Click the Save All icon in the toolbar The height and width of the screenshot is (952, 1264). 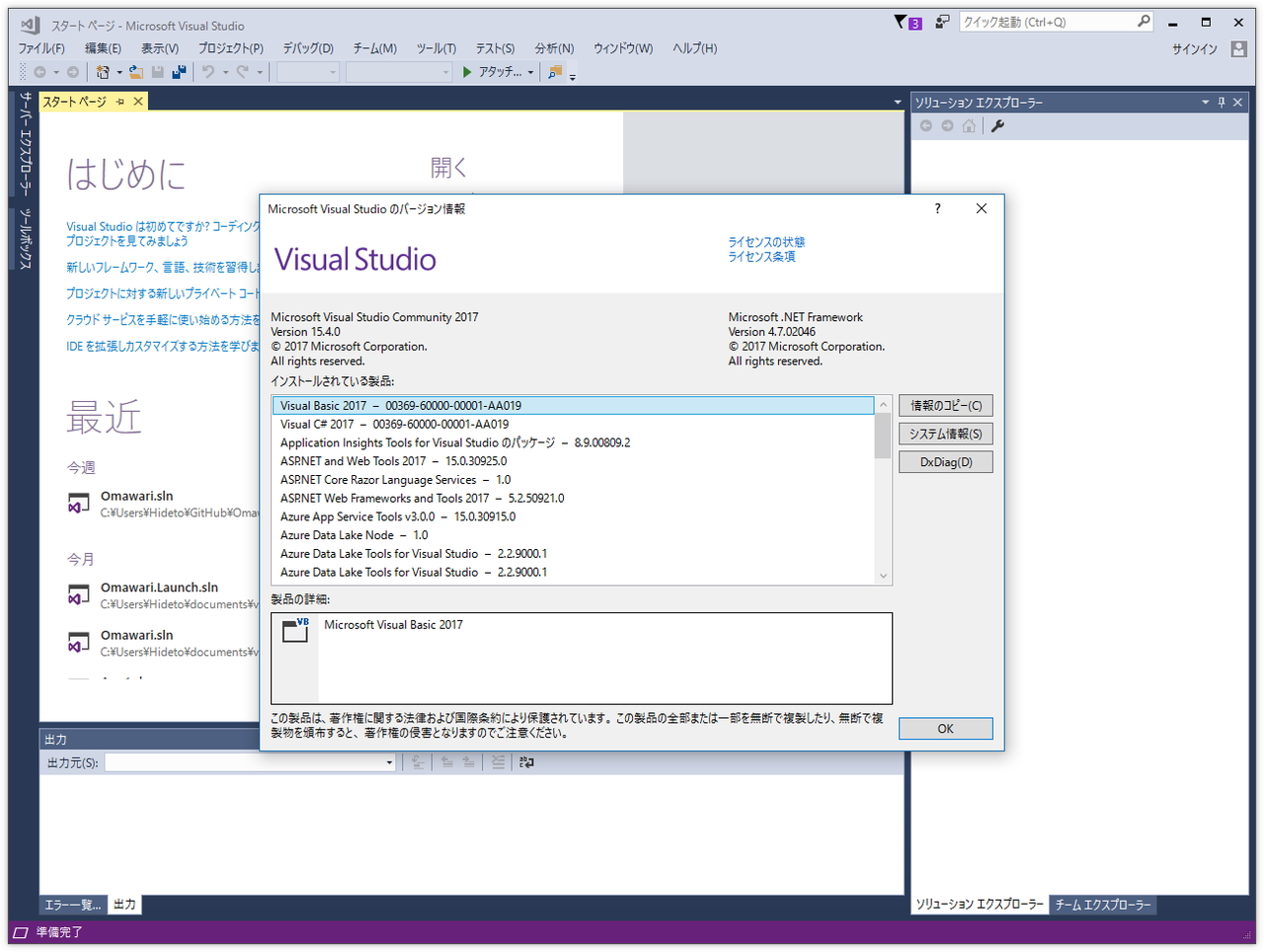[179, 71]
